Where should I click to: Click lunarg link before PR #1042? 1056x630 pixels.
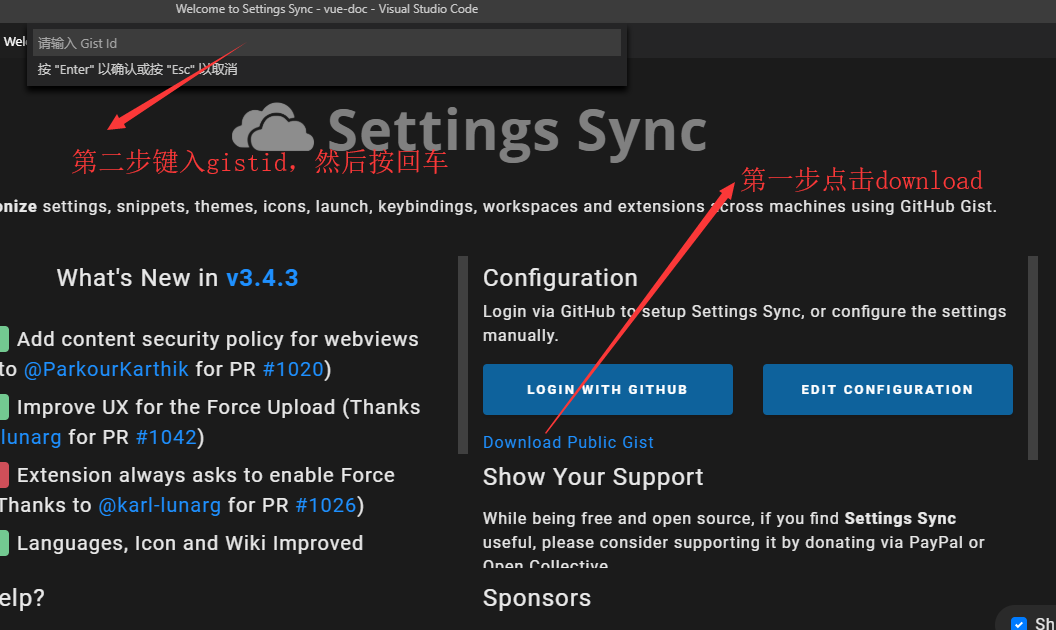(x=31, y=437)
